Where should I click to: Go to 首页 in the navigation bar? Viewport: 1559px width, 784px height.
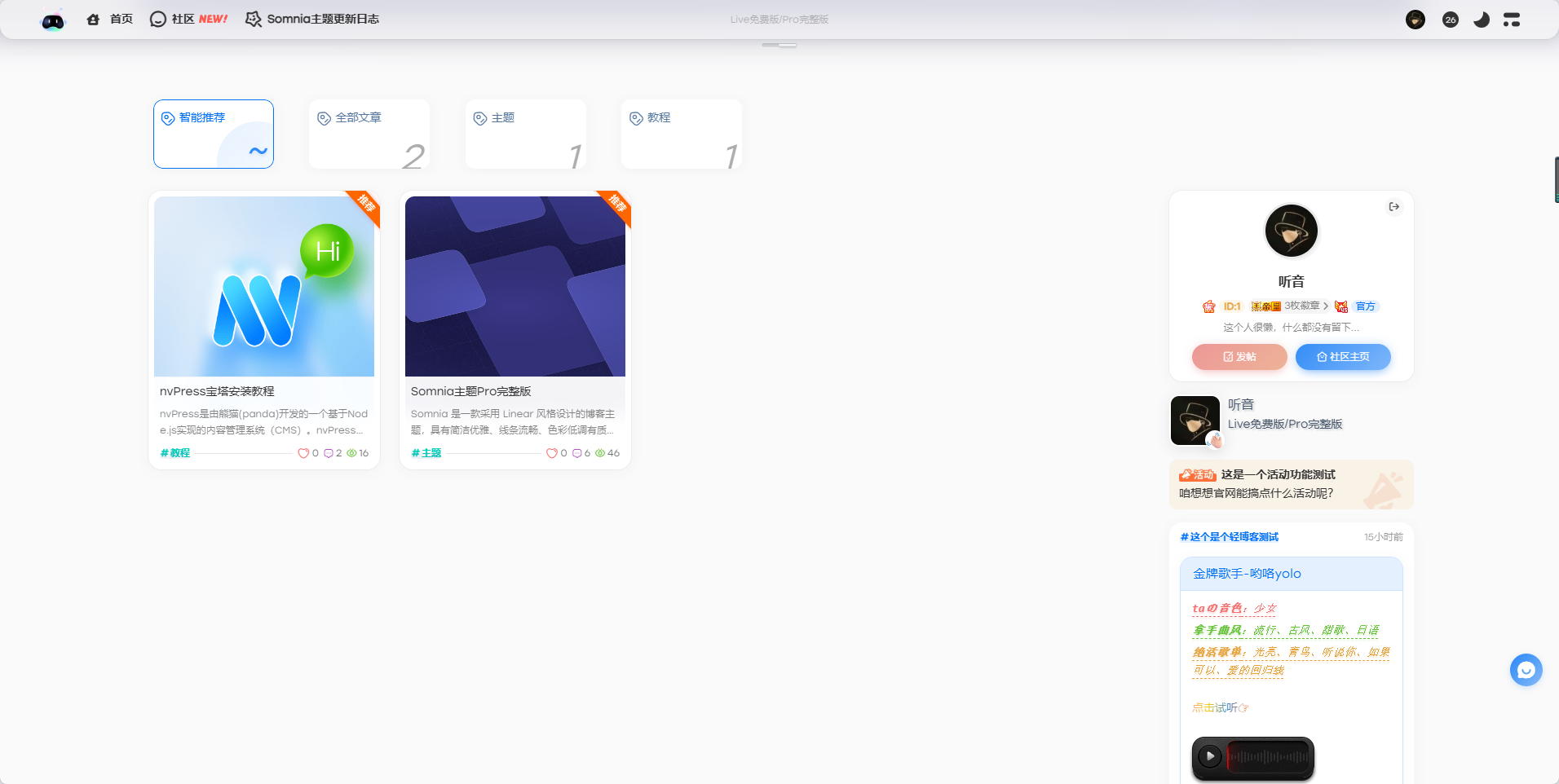[x=111, y=19]
